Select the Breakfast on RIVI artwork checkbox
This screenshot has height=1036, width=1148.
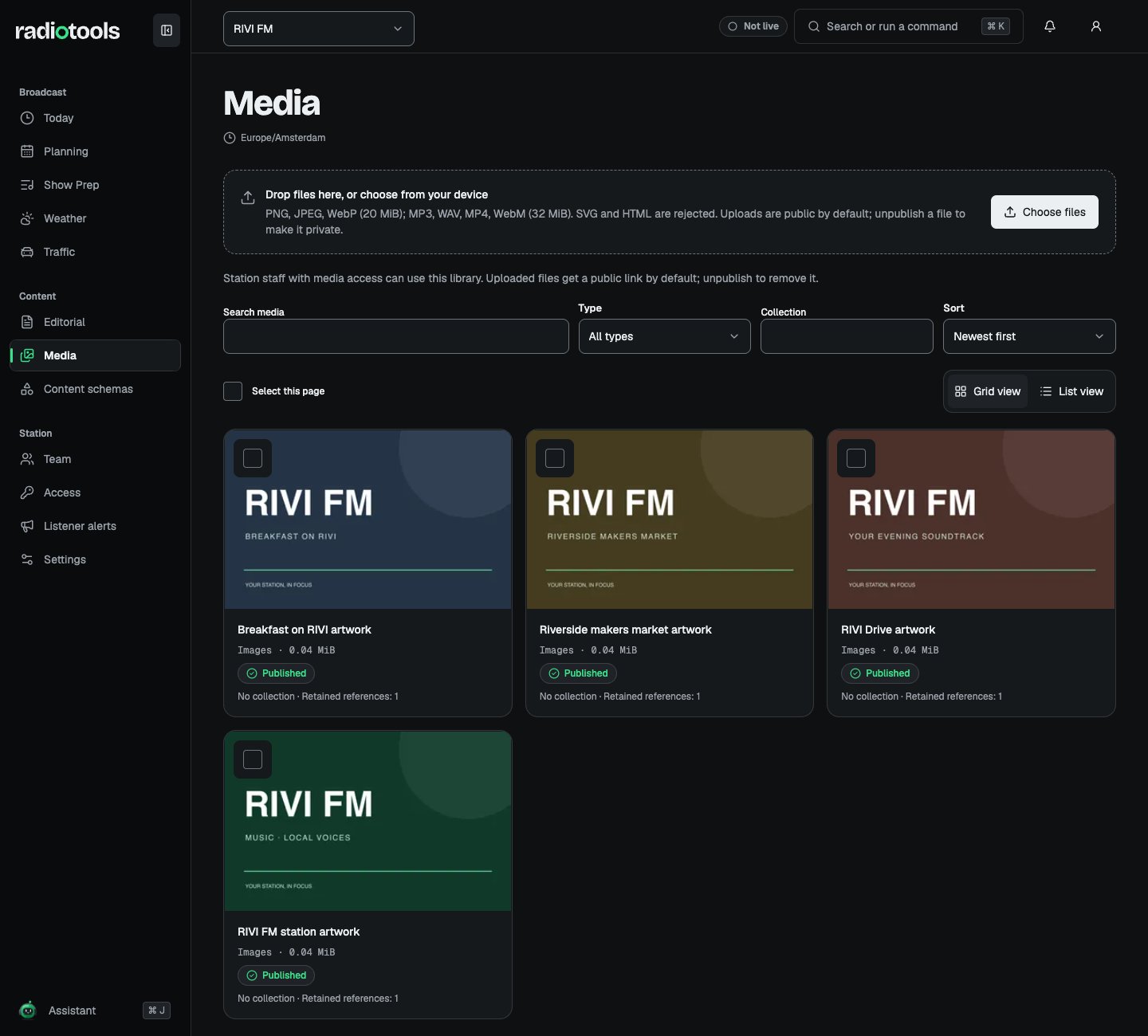tap(253, 458)
